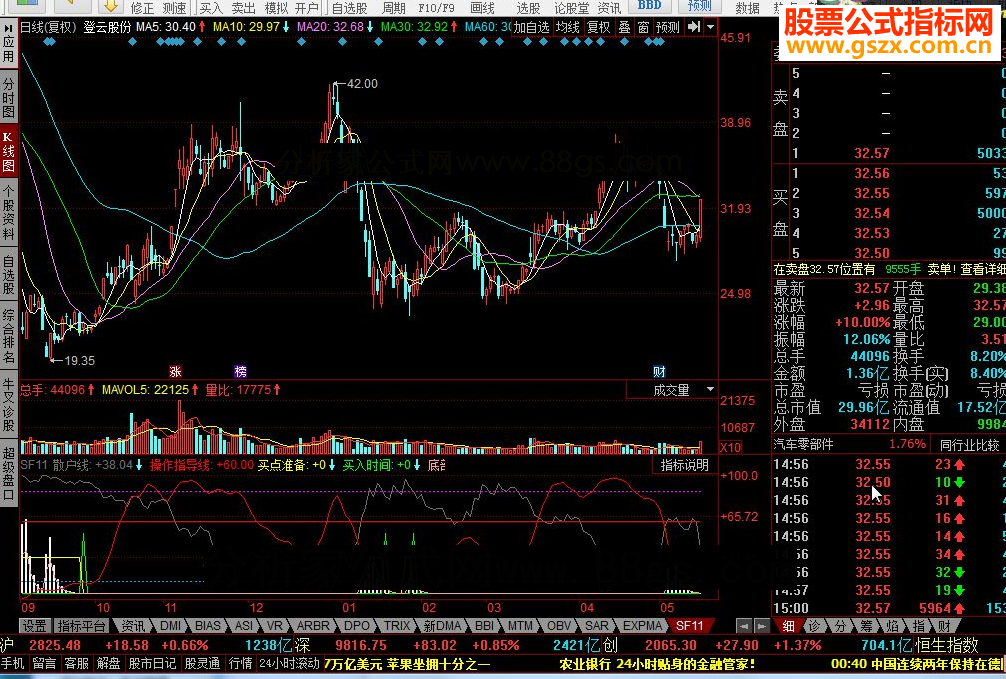
Task: Click 买入 in the top toolbar
Action: 211,8
